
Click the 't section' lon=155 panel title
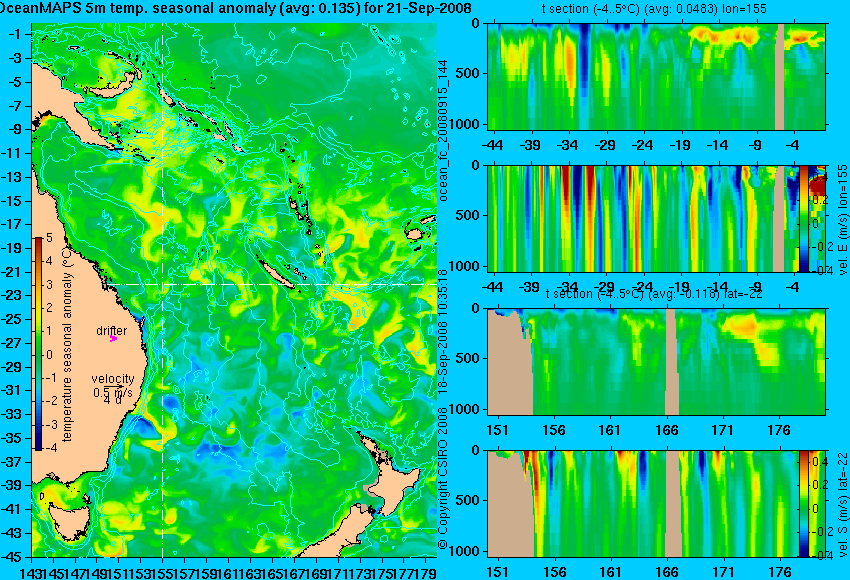pyautogui.click(x=654, y=9)
